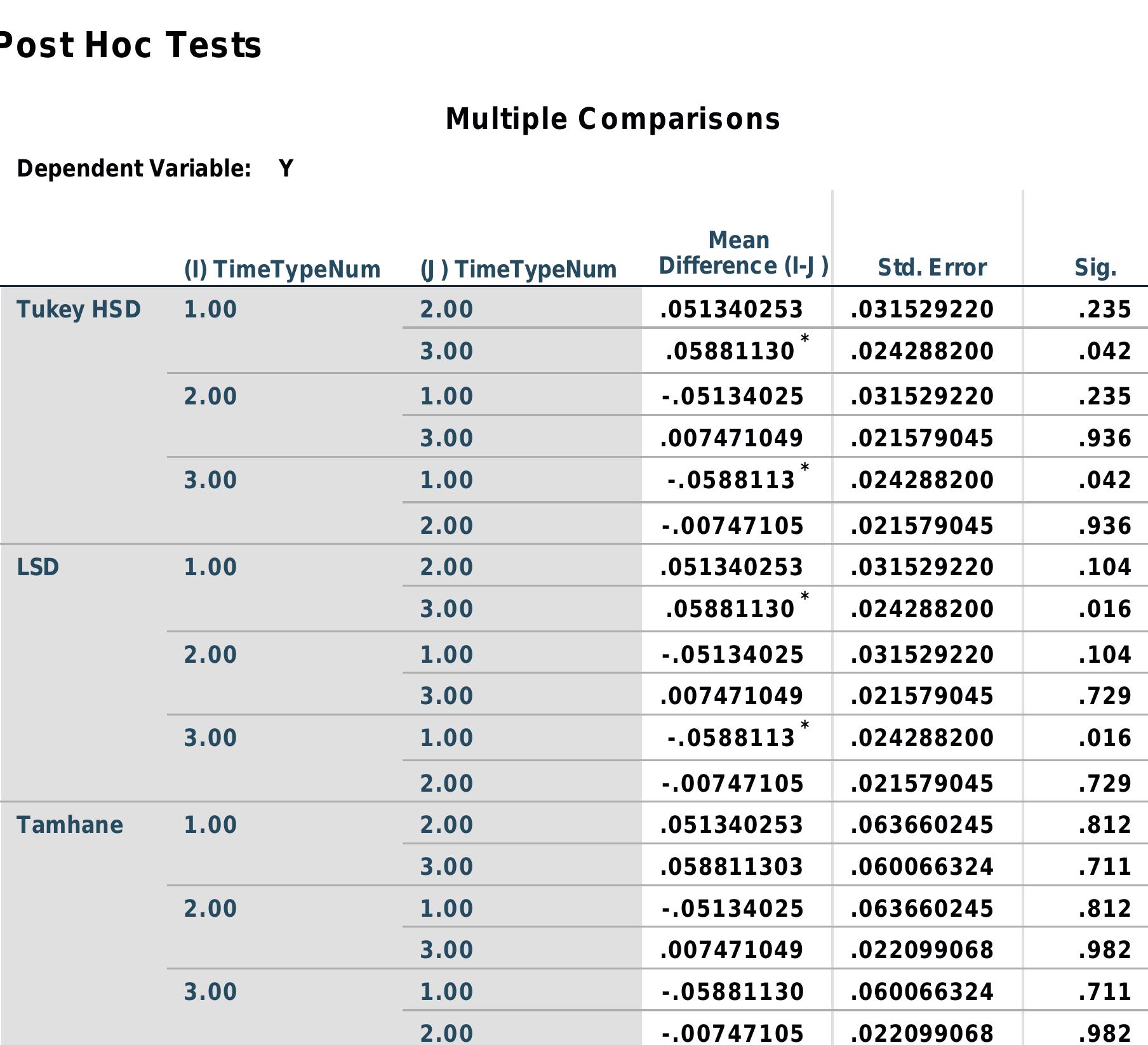Click the "(I) TimeTypeNum" column header
The height and width of the screenshot is (1045, 1148).
(282, 269)
